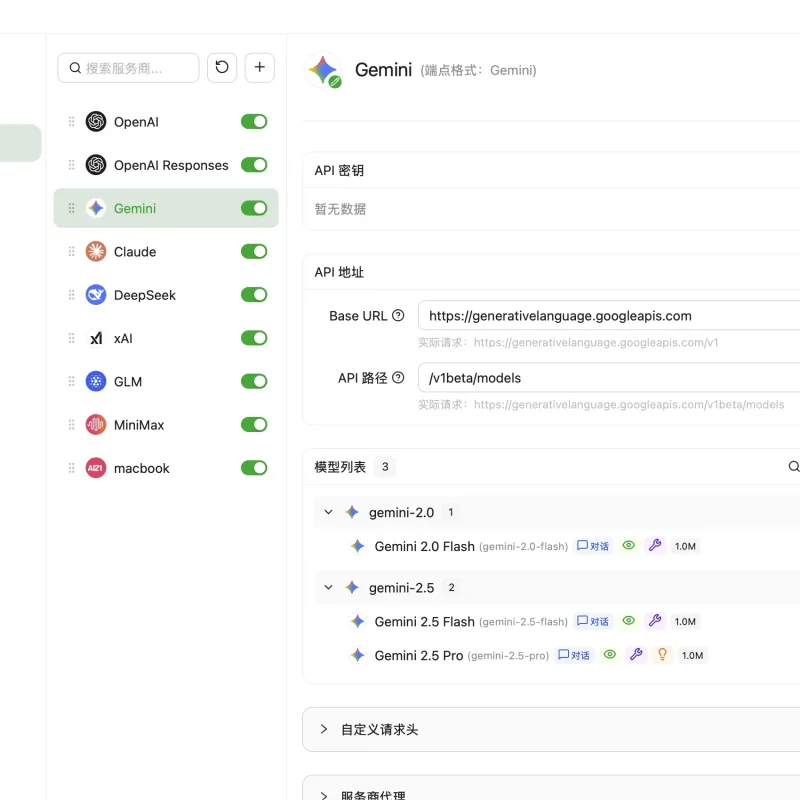Toggle the macbook provider switch
The height and width of the screenshot is (800, 800).
(254, 468)
